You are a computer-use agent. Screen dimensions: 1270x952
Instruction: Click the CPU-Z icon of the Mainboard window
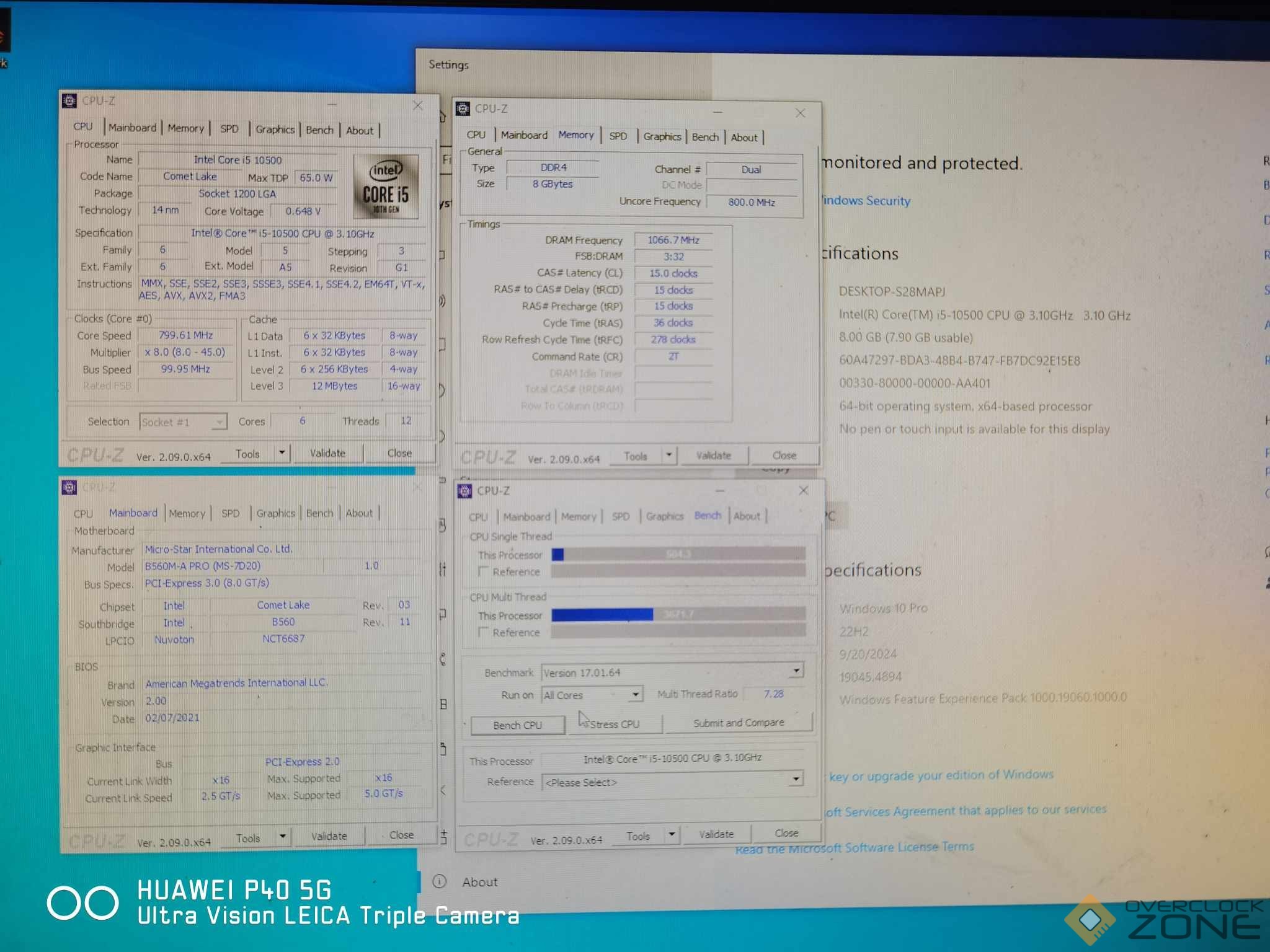tap(69, 488)
